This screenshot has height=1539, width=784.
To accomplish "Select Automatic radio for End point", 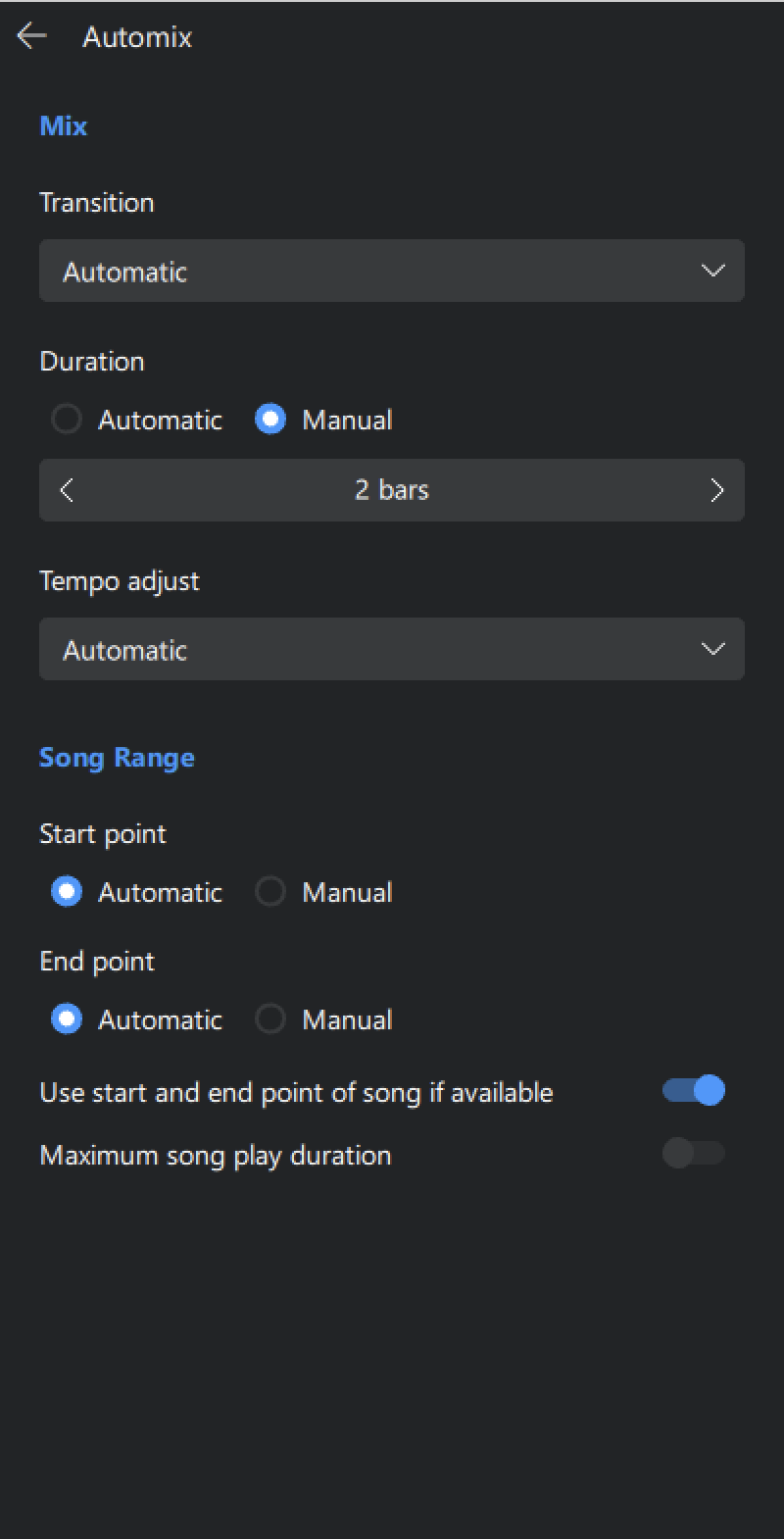I will (67, 1019).
